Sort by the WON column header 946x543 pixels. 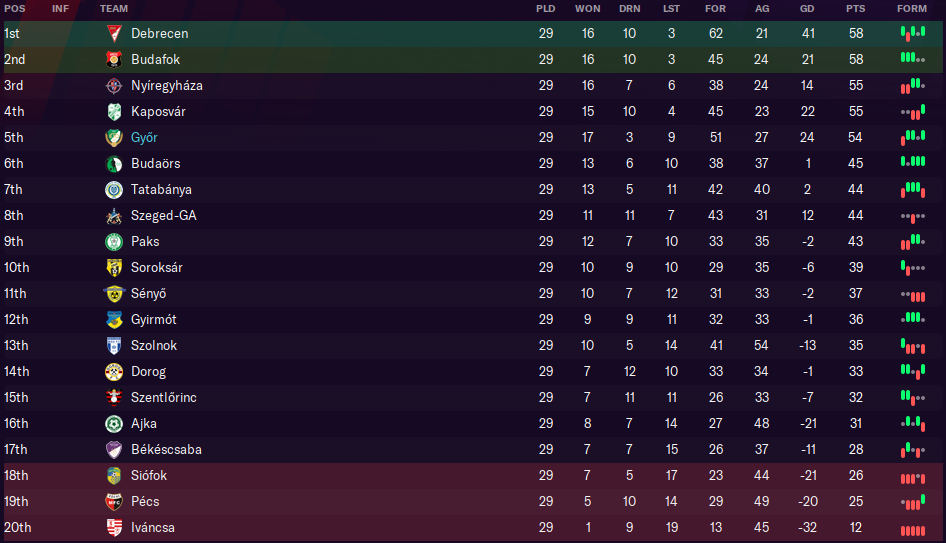[x=588, y=8]
